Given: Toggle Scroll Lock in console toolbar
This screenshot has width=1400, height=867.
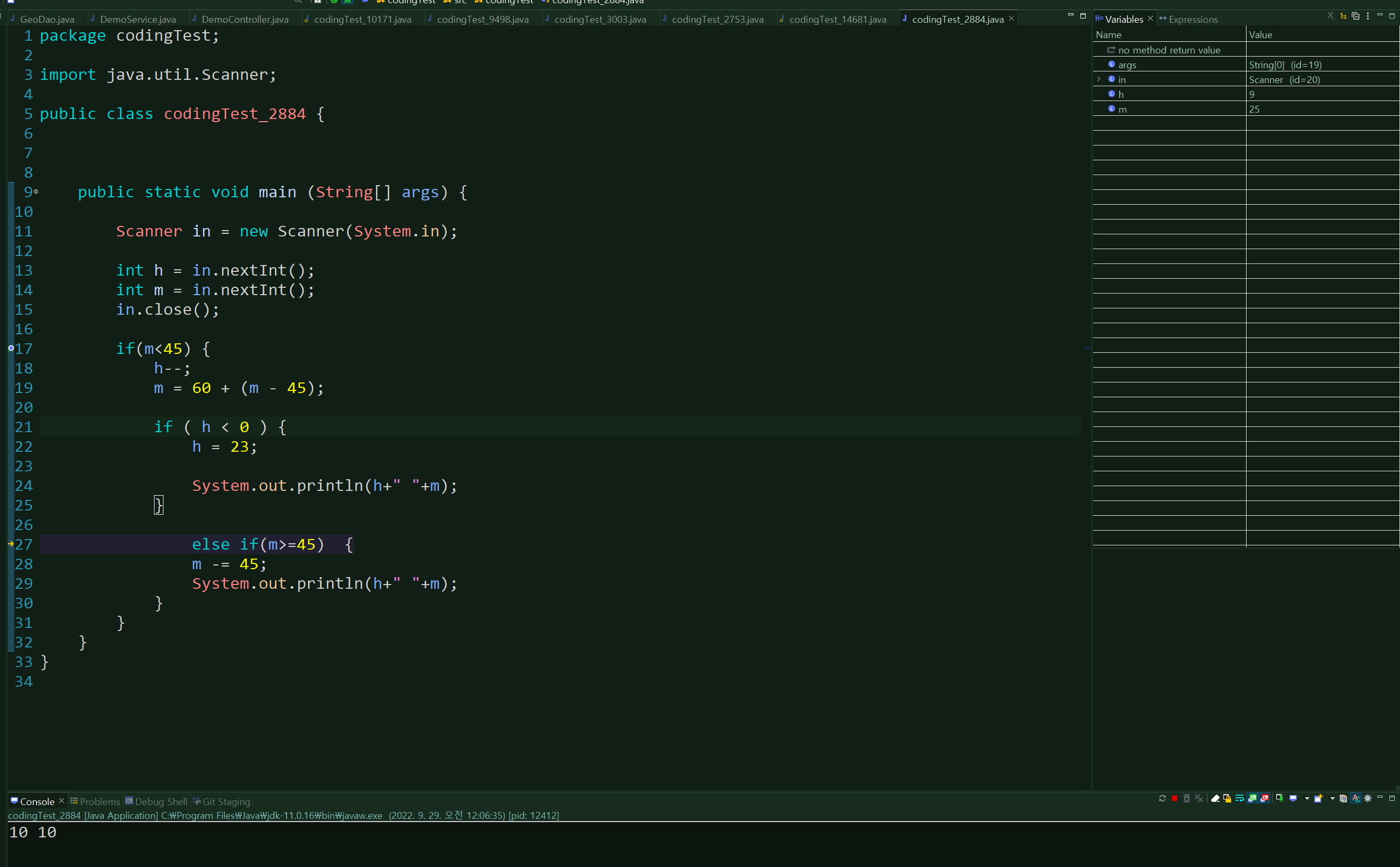Looking at the screenshot, I should 1228,799.
